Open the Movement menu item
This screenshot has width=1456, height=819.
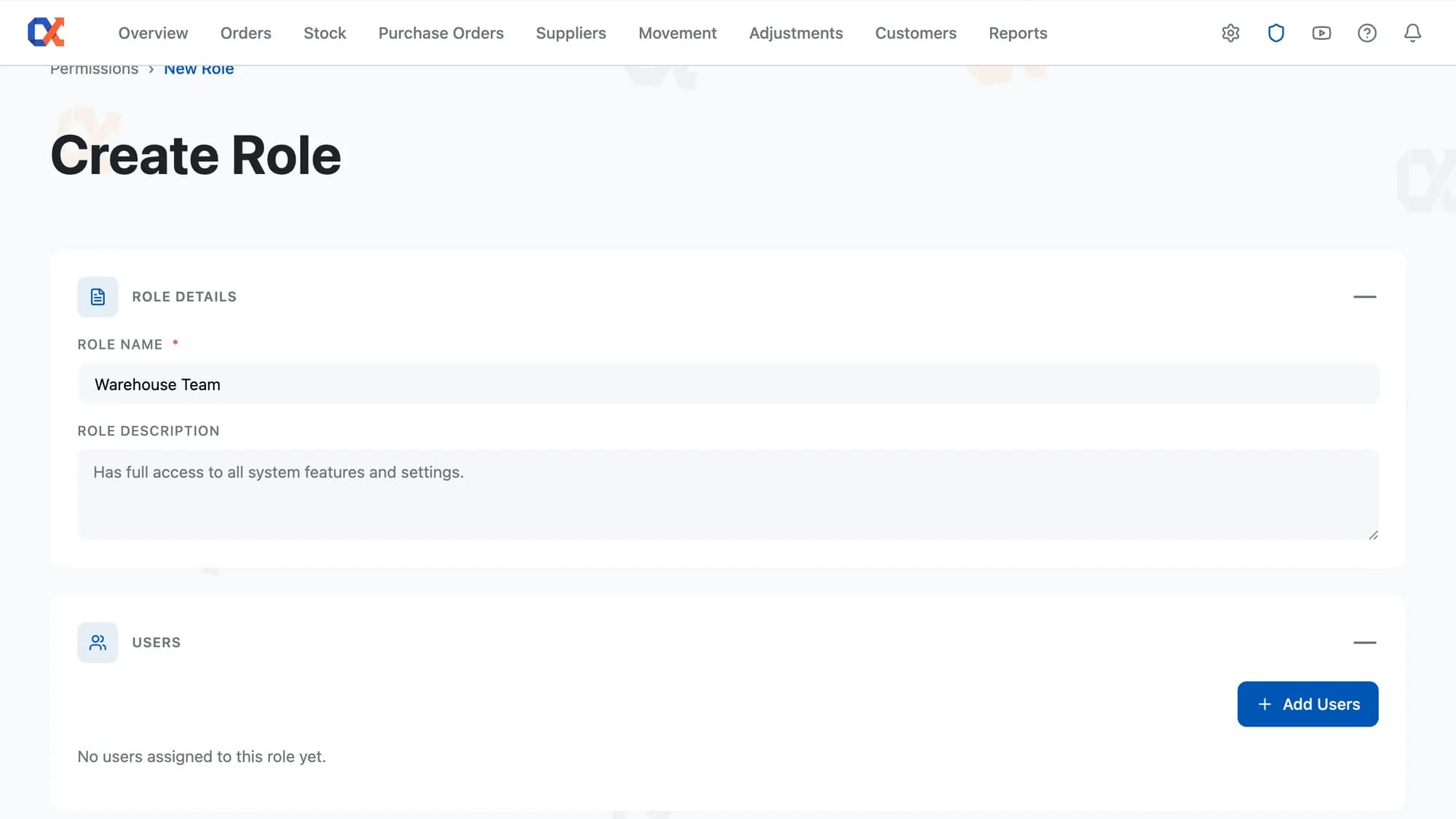pos(677,33)
